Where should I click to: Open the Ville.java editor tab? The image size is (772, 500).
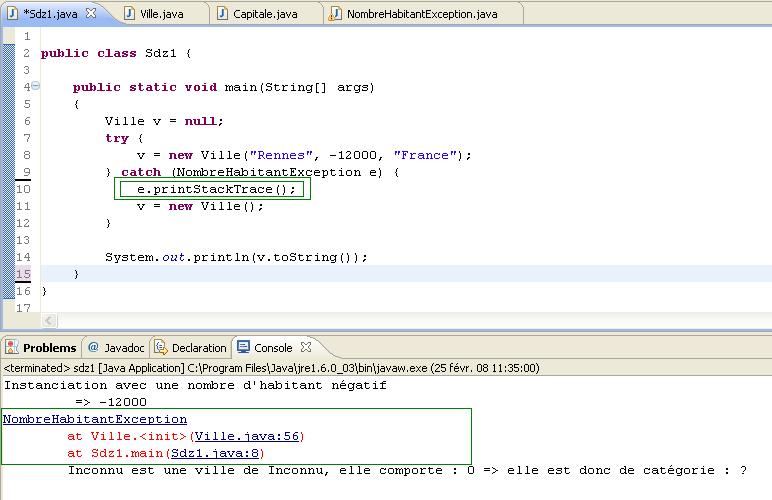[161, 14]
